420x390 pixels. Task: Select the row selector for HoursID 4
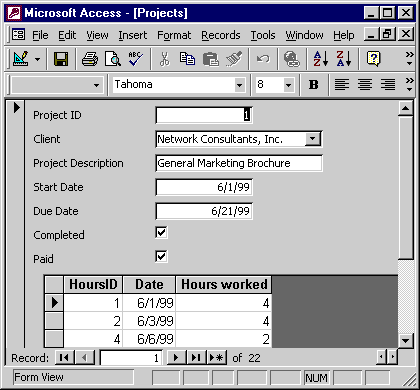54,339
